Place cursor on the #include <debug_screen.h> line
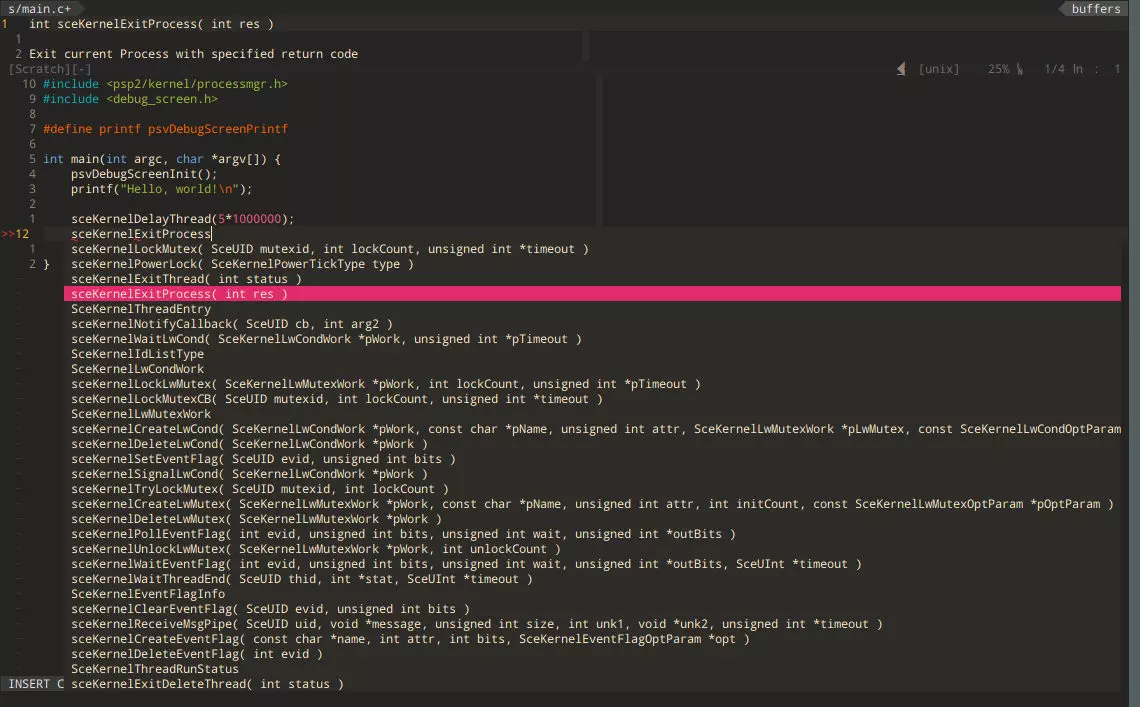 click(130, 99)
